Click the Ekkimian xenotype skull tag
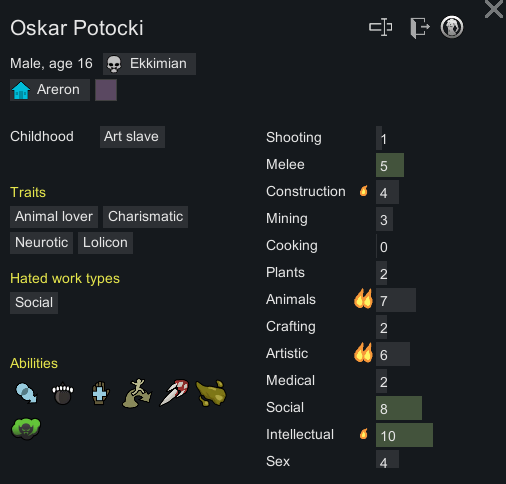This screenshot has width=506, height=484. [149, 64]
